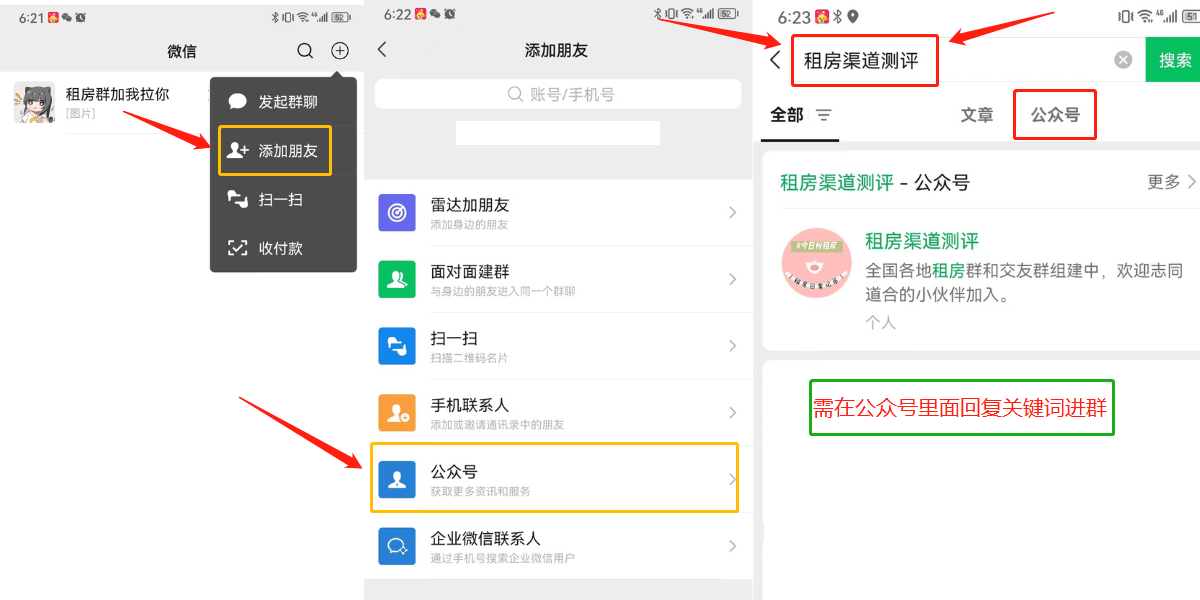Switch to the 公众号 tab in search results
Image resolution: width=1200 pixels, height=600 pixels.
tap(1056, 115)
